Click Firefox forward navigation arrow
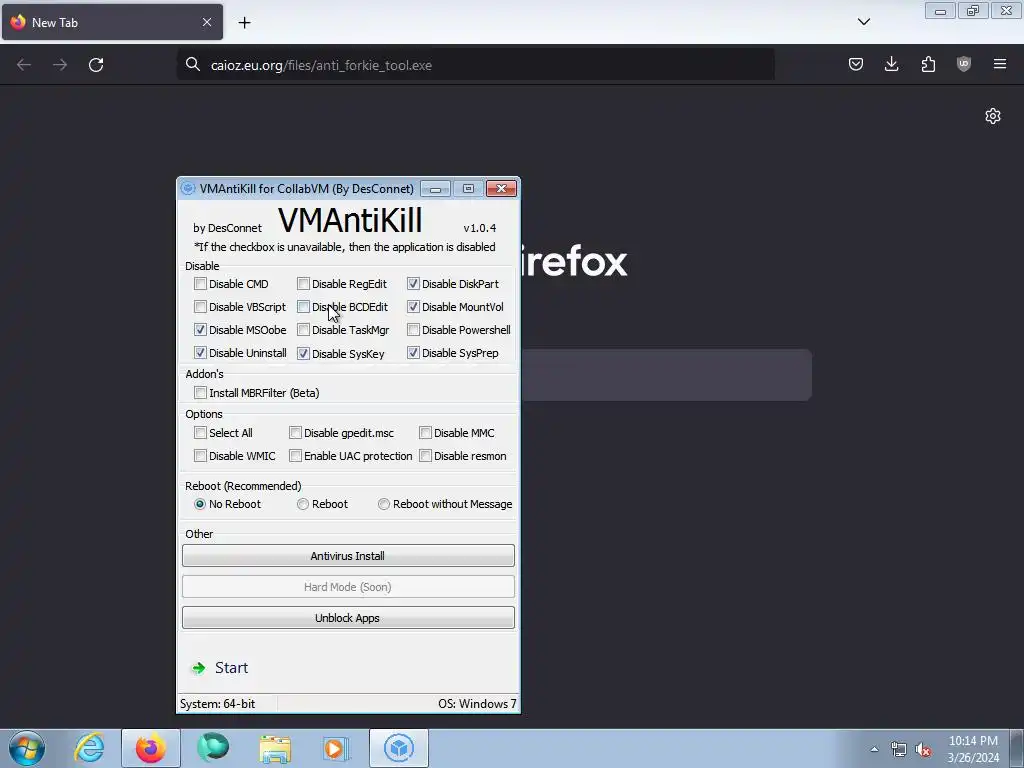The width and height of the screenshot is (1024, 768). 60,65
